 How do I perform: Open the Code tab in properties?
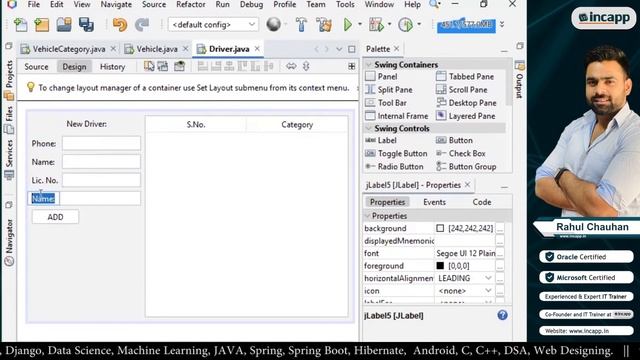(482, 202)
